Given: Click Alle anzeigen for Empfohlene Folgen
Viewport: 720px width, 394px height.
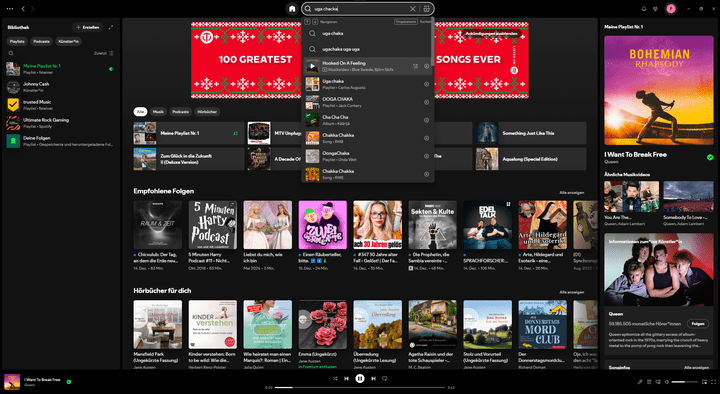Looking at the screenshot, I should pos(571,192).
